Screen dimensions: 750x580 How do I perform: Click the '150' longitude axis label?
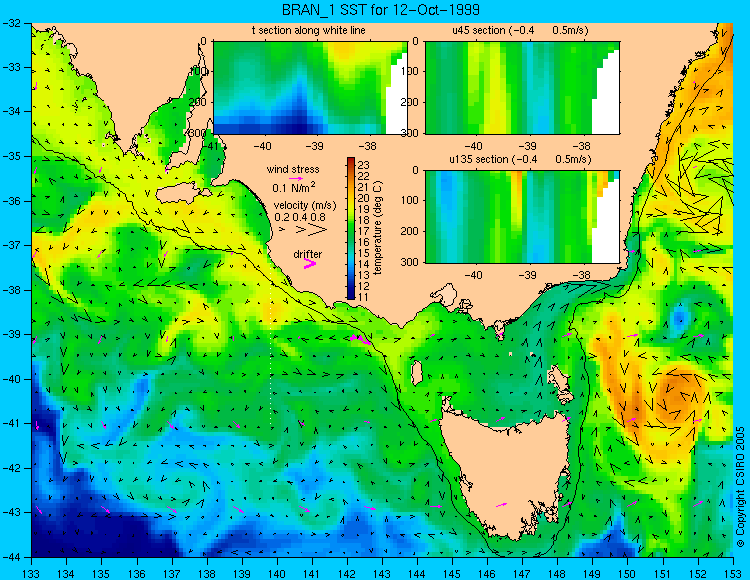click(x=628, y=573)
